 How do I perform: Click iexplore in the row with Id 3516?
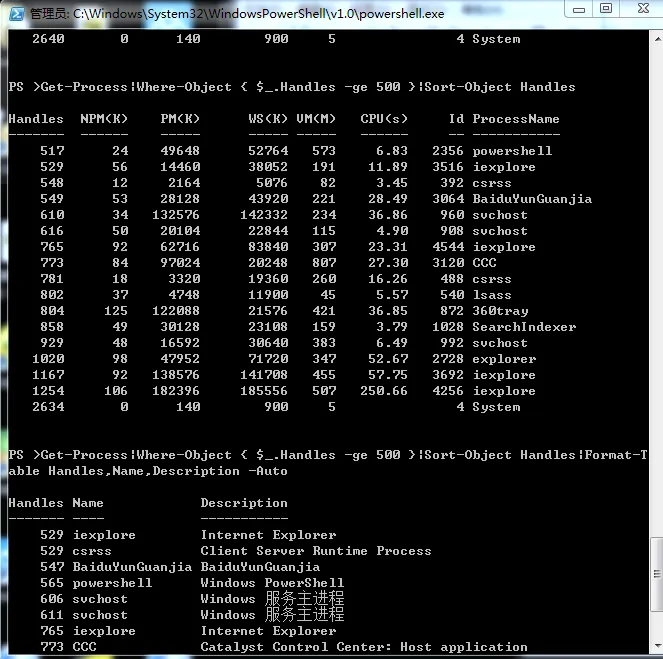[x=504, y=167]
